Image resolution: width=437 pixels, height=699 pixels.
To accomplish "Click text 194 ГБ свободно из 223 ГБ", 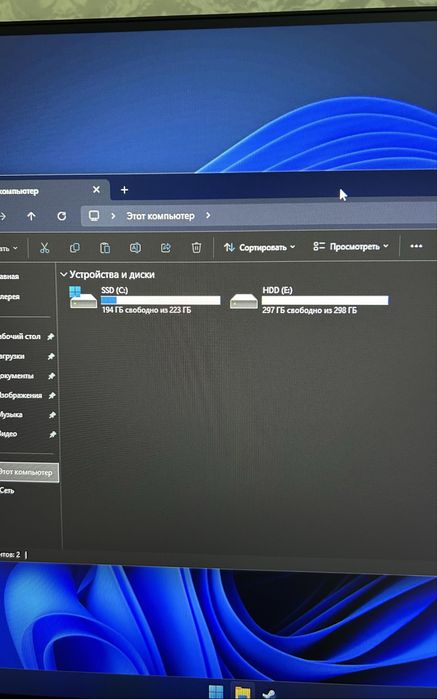I will tap(146, 310).
